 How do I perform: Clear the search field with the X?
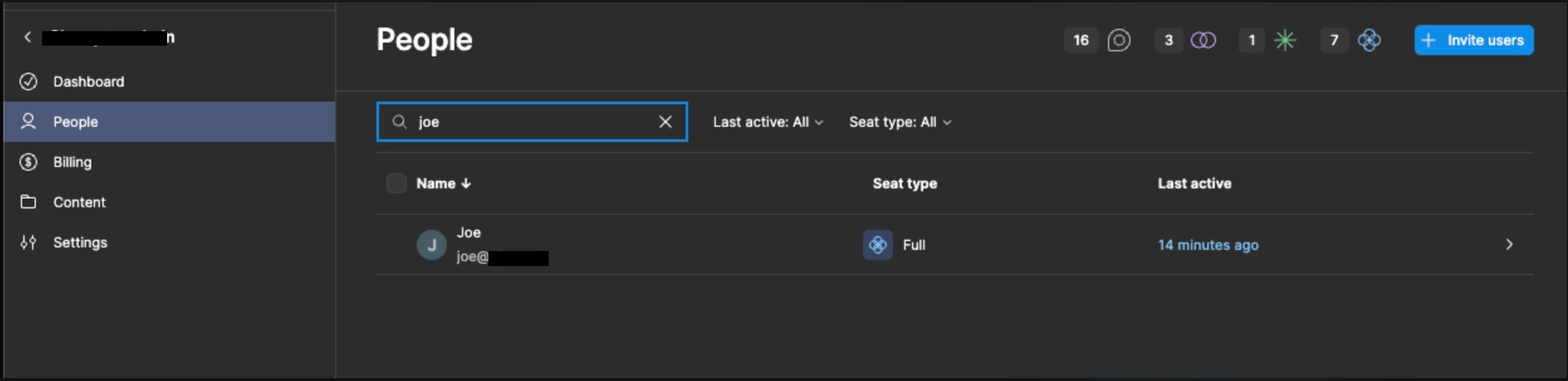click(665, 122)
